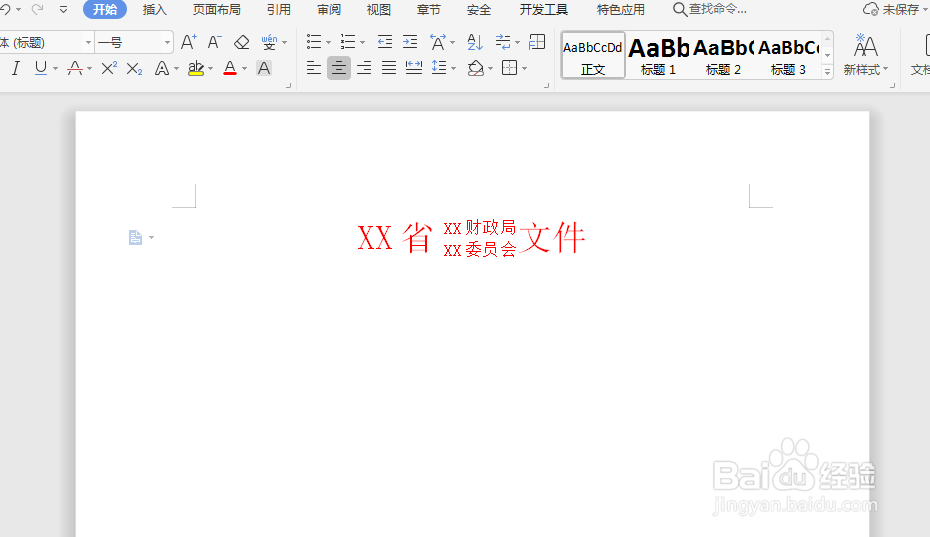This screenshot has width=930, height=537.
Task: Open the font size dropdown showing 一号
Action: 167,42
